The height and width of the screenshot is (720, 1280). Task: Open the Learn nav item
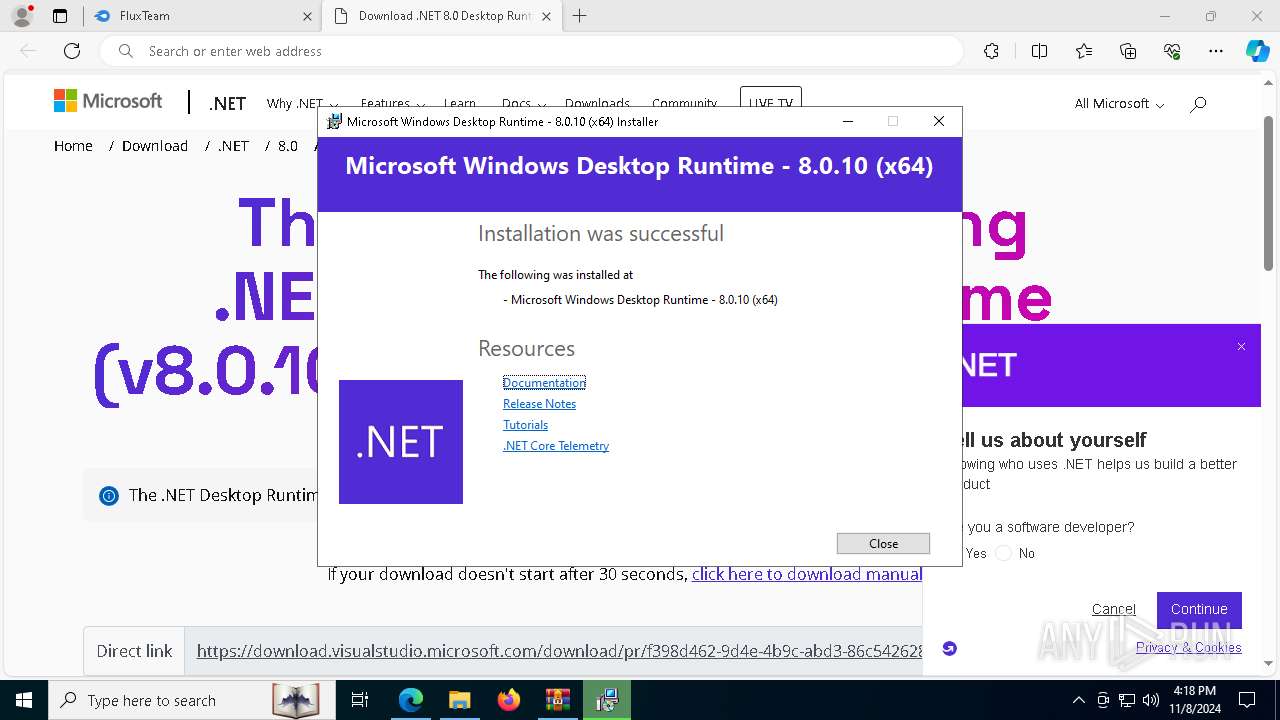click(460, 103)
